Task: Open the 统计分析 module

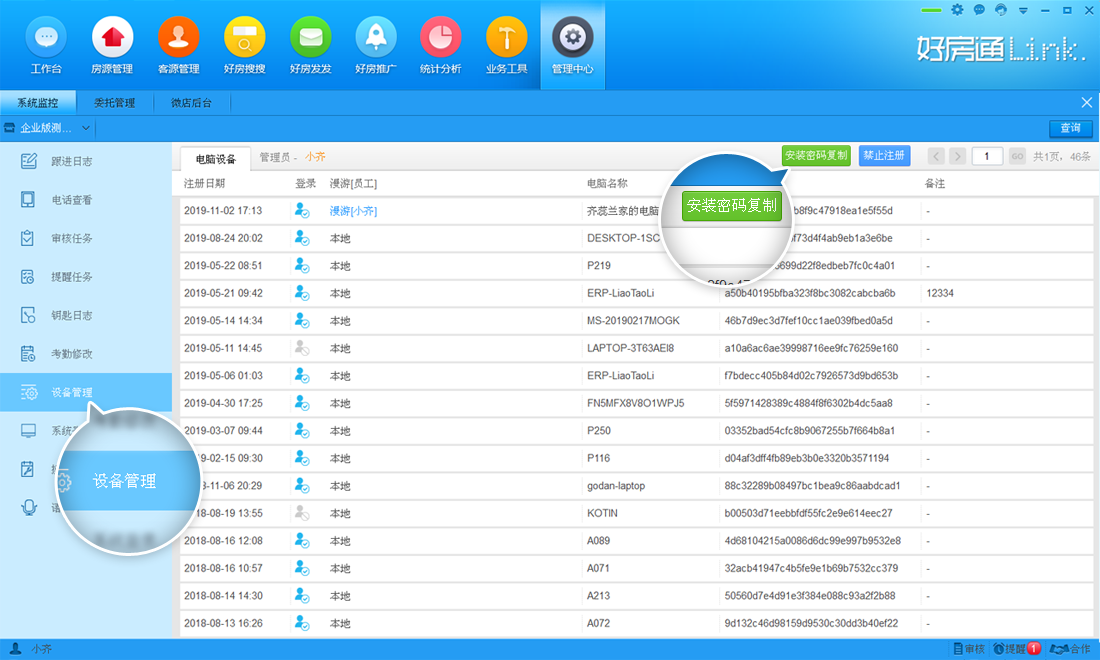Action: (x=441, y=45)
